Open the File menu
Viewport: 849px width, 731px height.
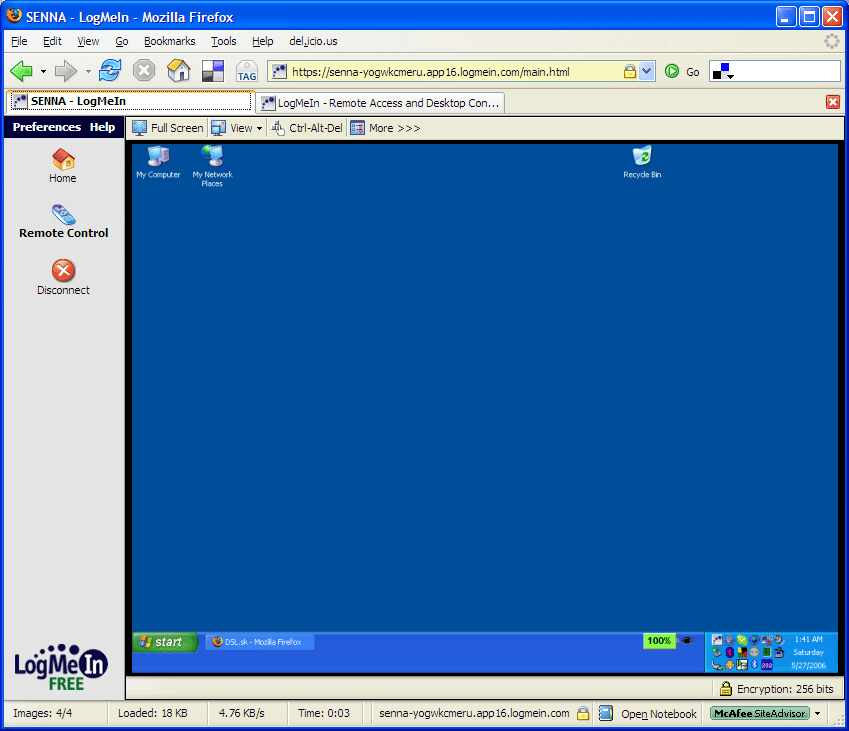click(19, 41)
